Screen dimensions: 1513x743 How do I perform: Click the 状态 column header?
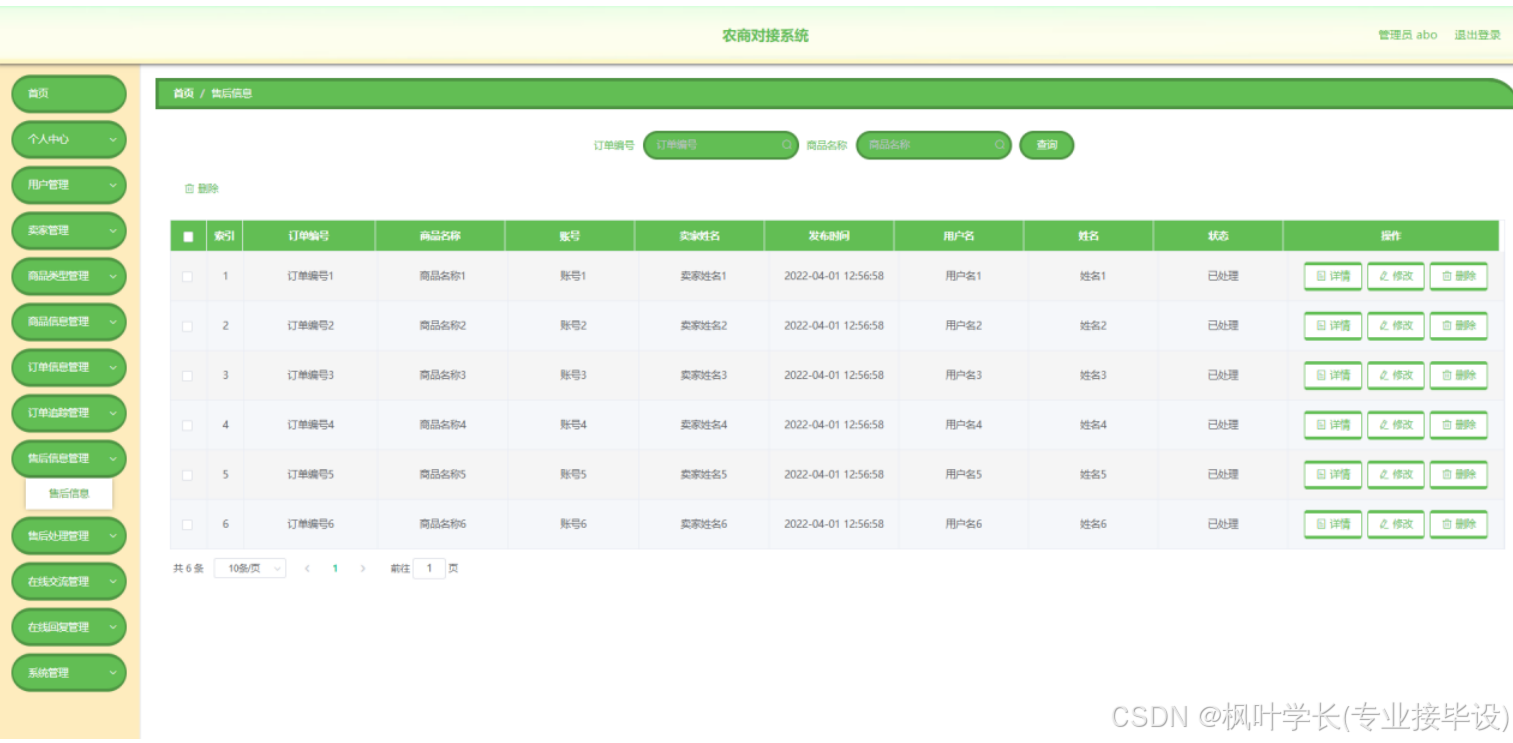tap(1218, 236)
